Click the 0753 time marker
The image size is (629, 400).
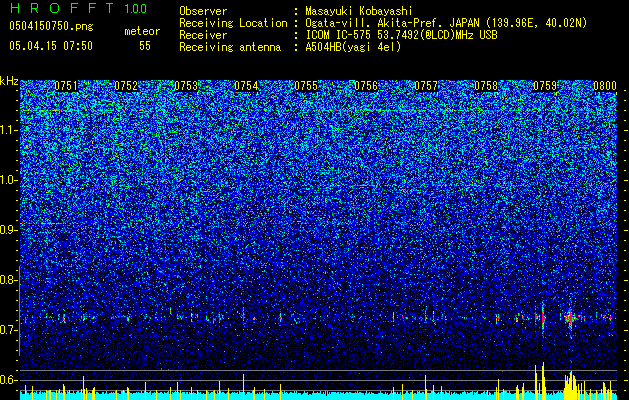186,86
